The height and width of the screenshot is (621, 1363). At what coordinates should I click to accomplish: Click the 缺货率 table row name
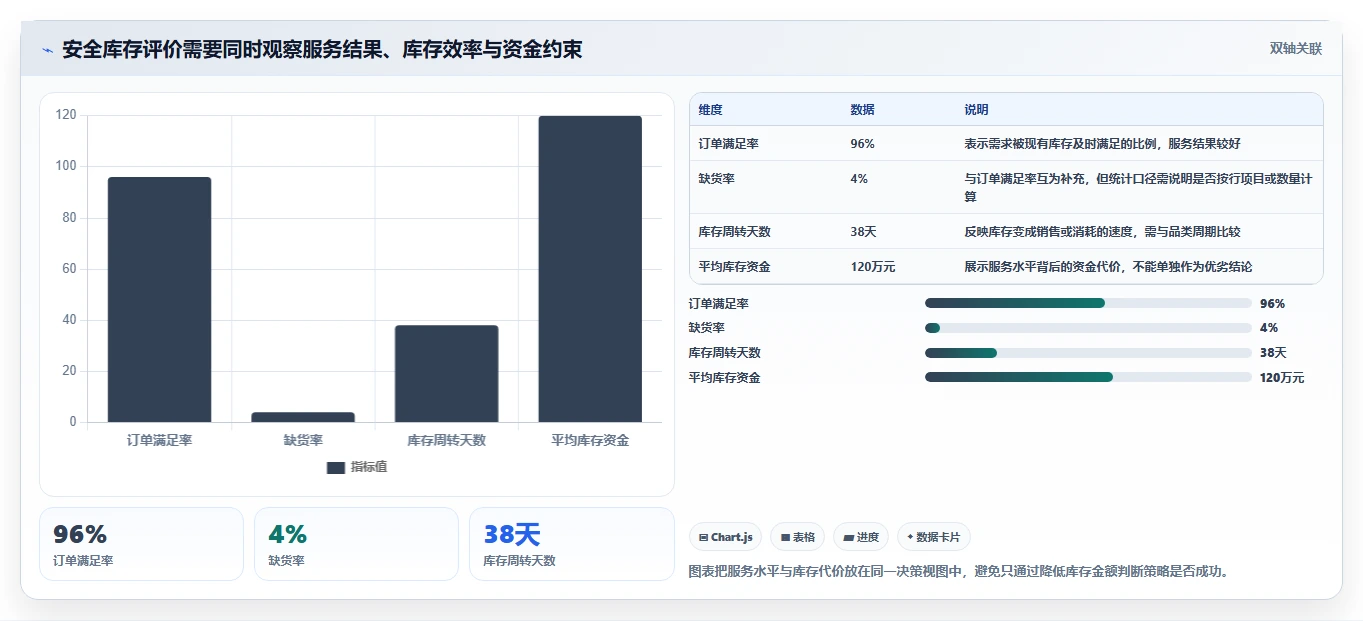coord(716,179)
